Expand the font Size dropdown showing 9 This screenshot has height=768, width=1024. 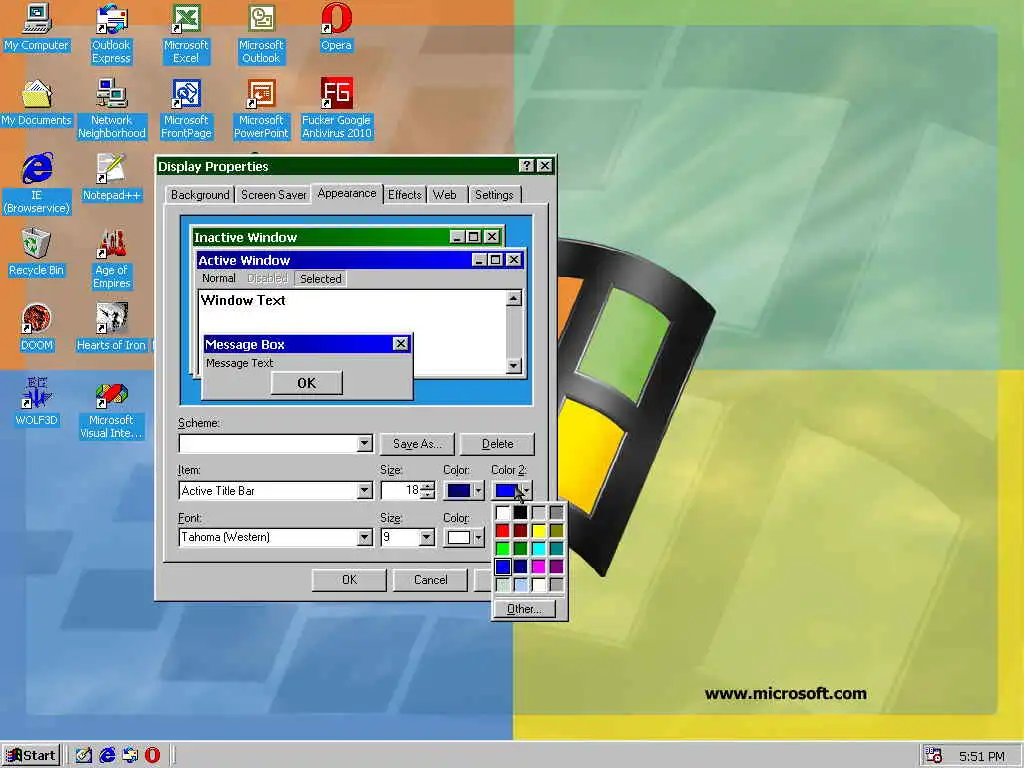[x=426, y=537]
